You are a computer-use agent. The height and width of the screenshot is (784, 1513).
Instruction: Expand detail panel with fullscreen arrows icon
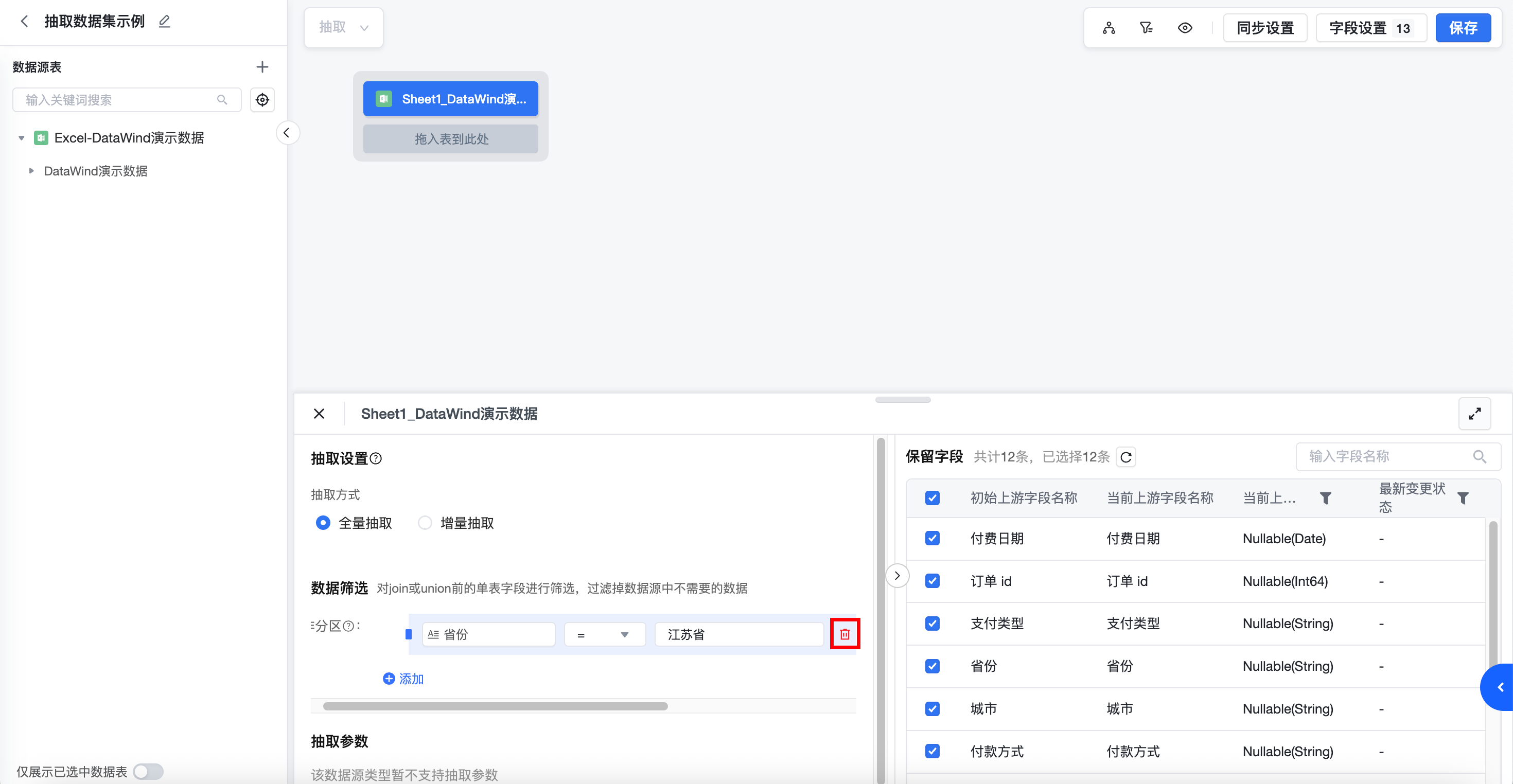pos(1474,414)
